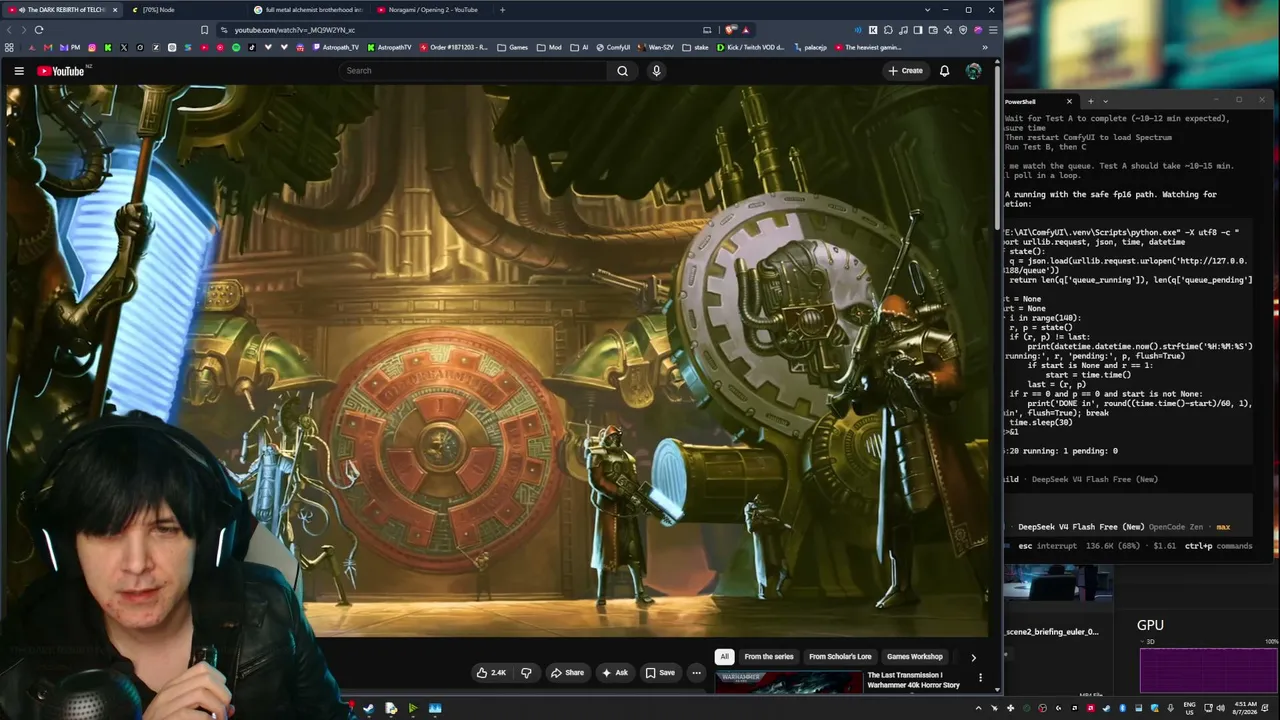Viewport: 1280px width, 720px height.
Task: Select the From Scholar's Lore chip
Action: coord(840,657)
